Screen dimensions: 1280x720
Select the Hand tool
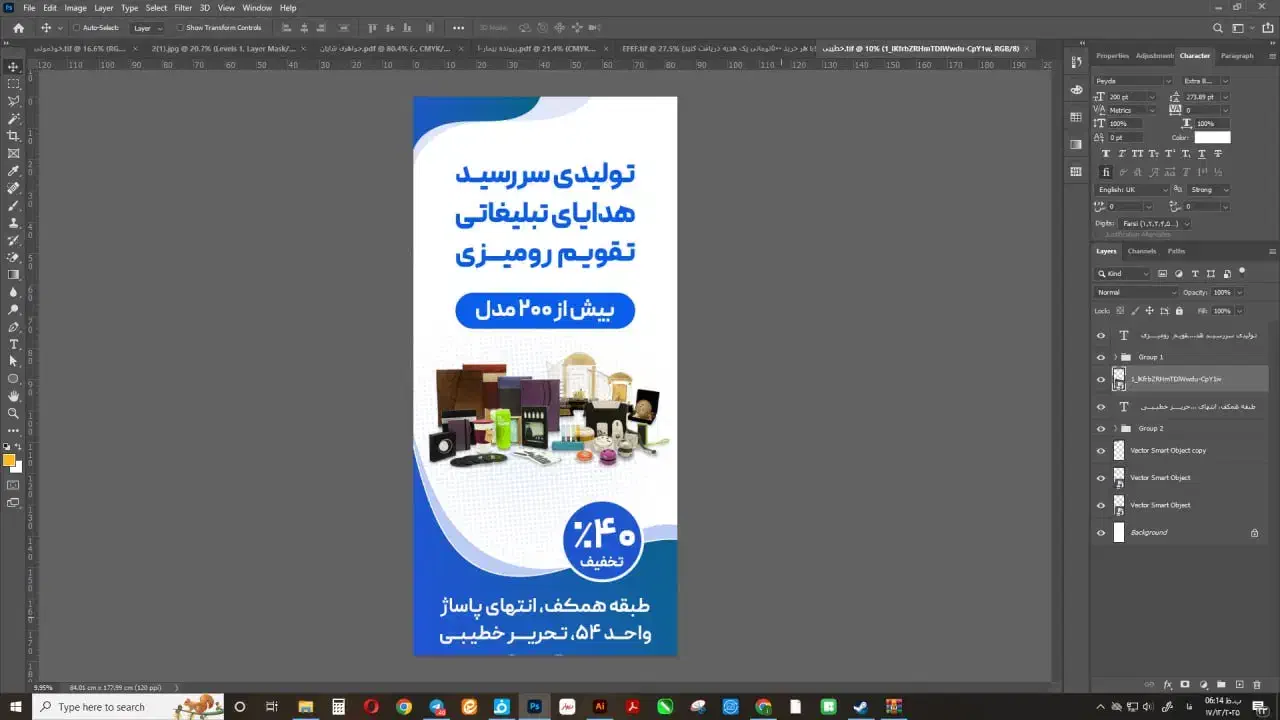pos(13,396)
